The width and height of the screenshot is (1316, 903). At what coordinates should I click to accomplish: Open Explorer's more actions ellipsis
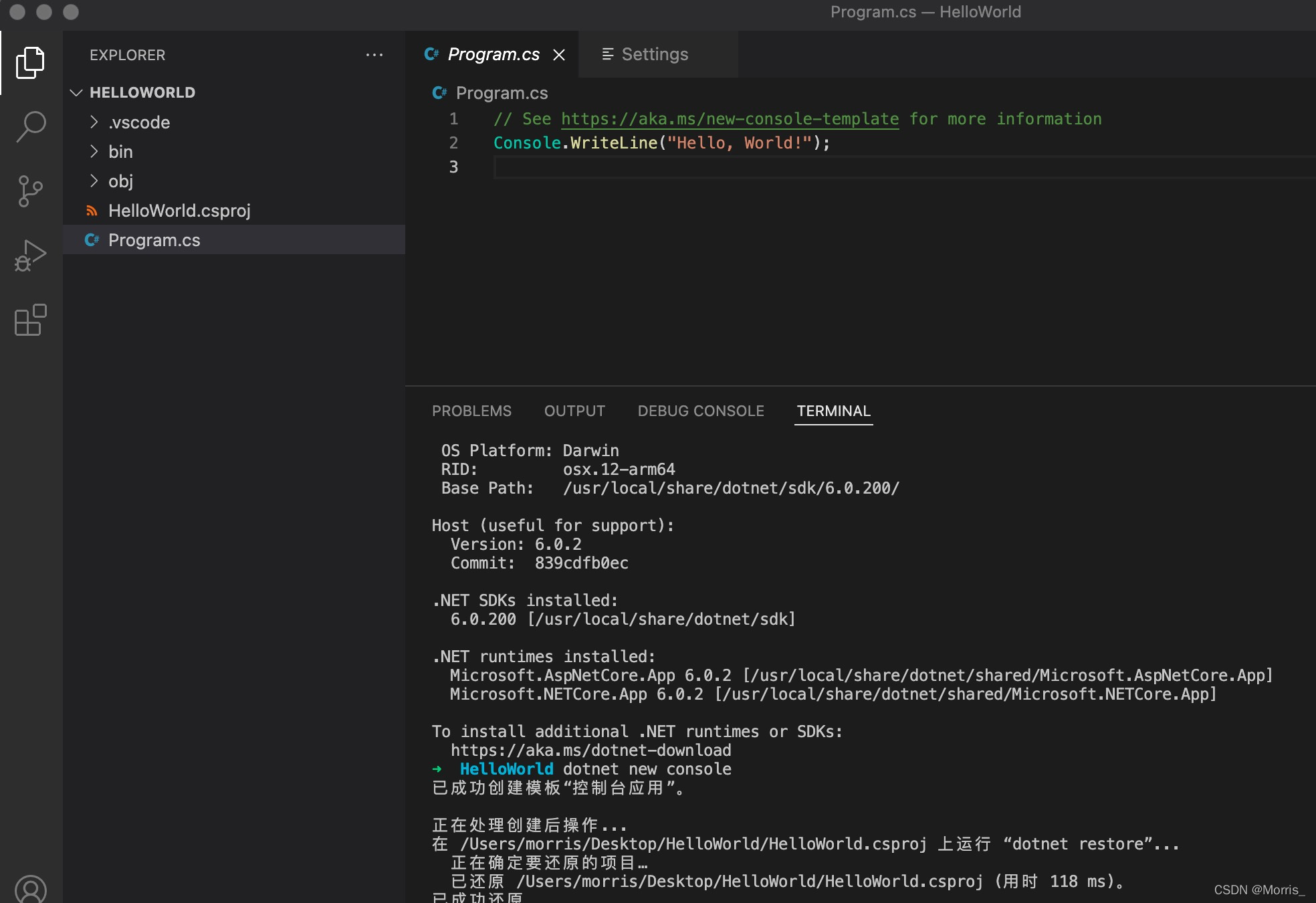374,55
